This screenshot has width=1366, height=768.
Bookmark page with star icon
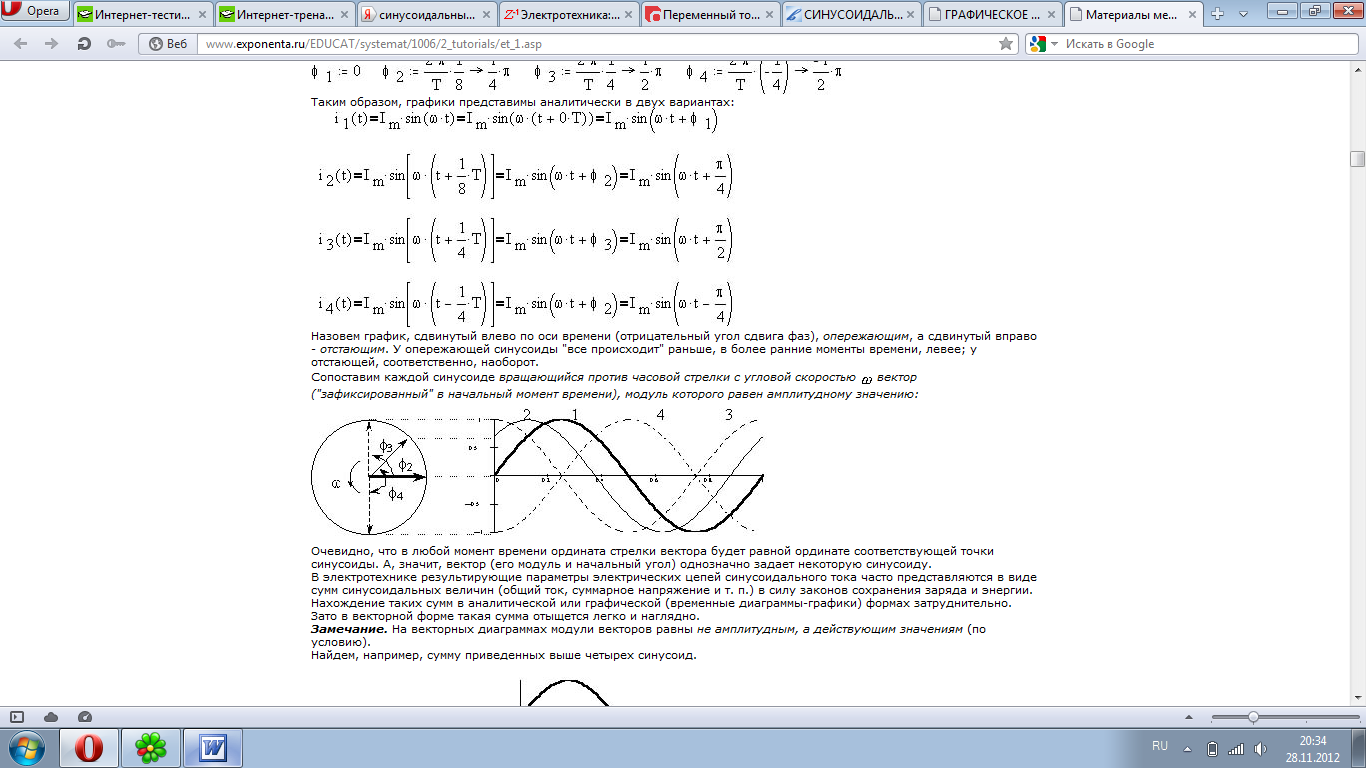coord(1006,44)
